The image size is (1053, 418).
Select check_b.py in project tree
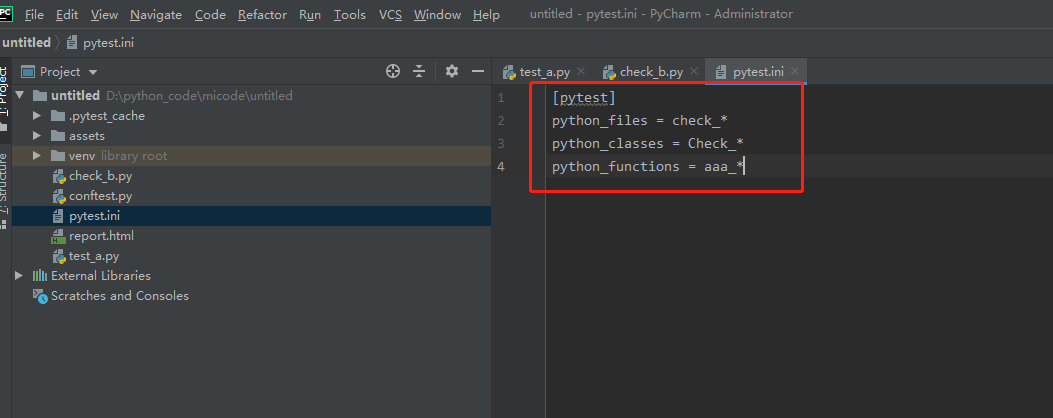click(x=100, y=177)
